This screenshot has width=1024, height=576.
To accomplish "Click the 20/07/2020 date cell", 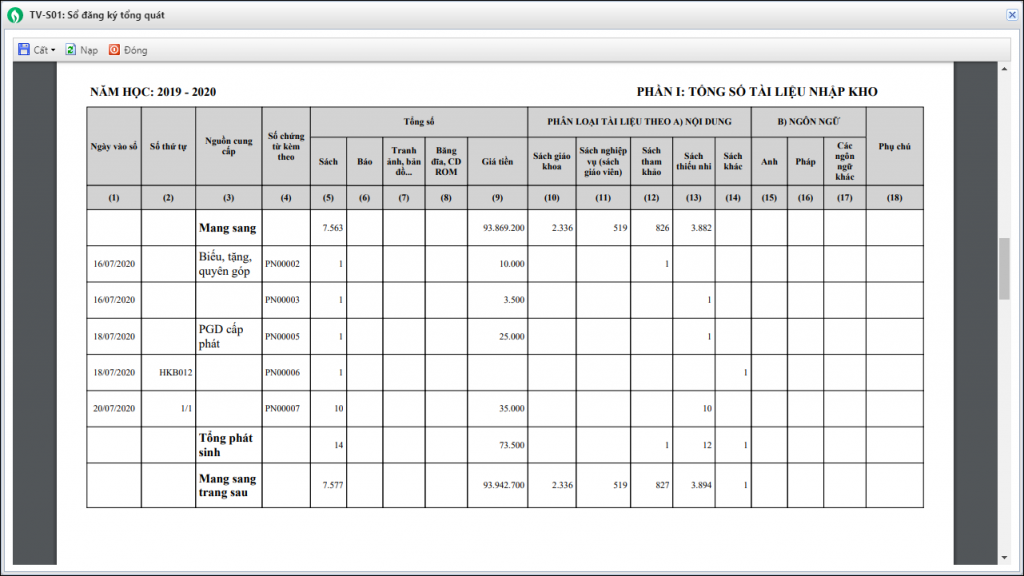I will (x=114, y=408).
